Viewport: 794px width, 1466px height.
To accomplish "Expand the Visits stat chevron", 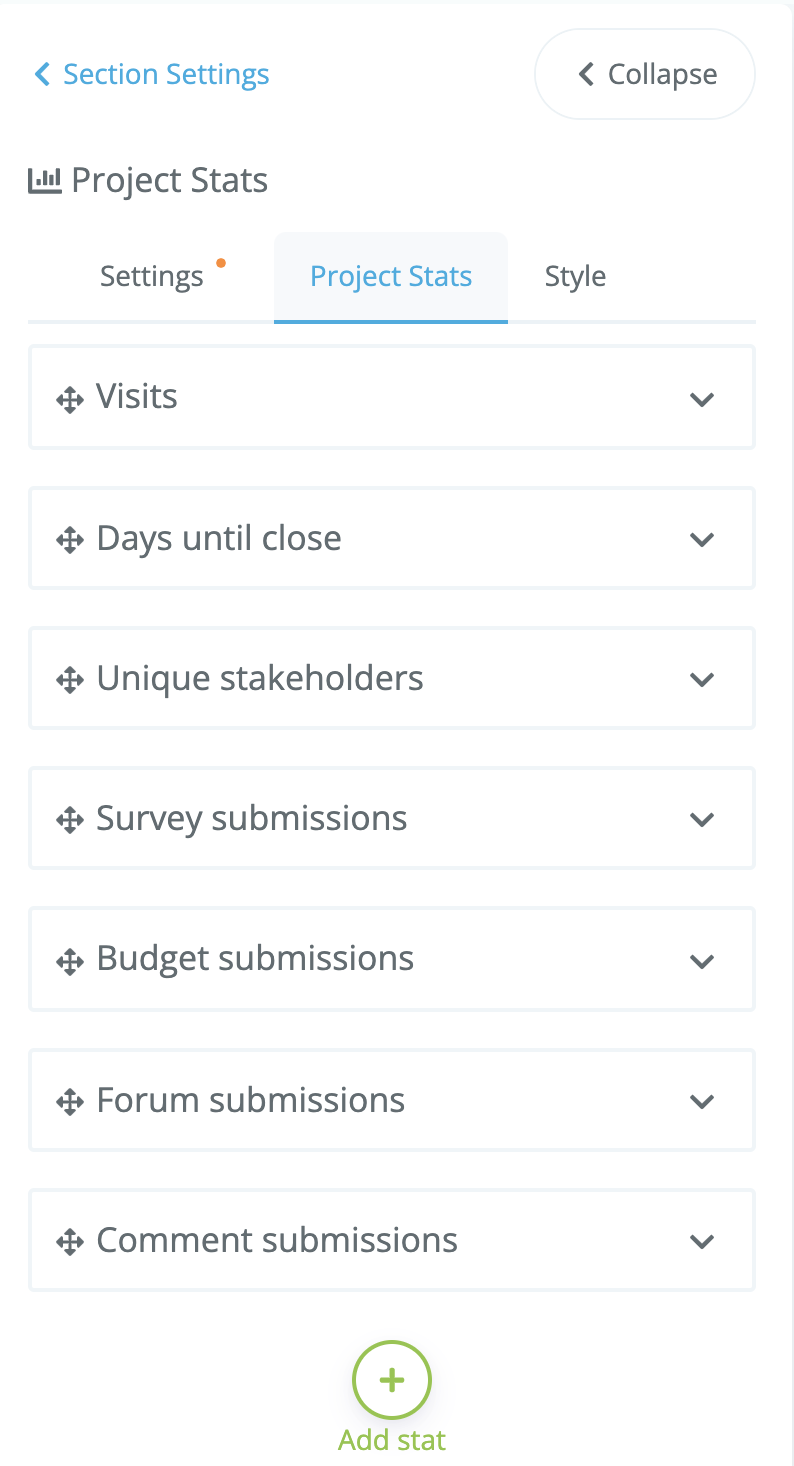I will 702,400.
